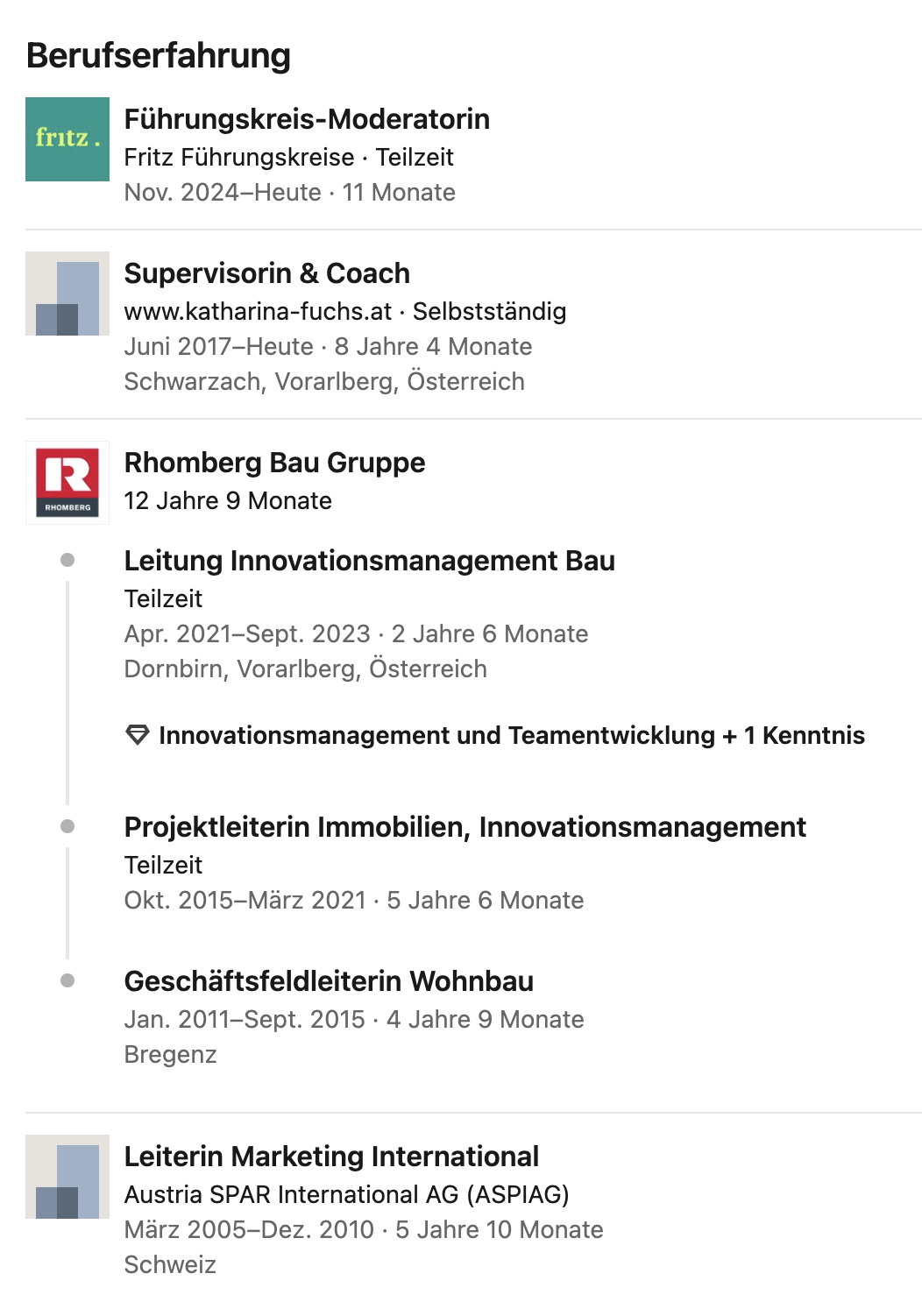Viewport: 922px width, 1316px height.
Task: Select the Geschäftsfeldleiterin Wohnbau role title
Action: point(329,981)
